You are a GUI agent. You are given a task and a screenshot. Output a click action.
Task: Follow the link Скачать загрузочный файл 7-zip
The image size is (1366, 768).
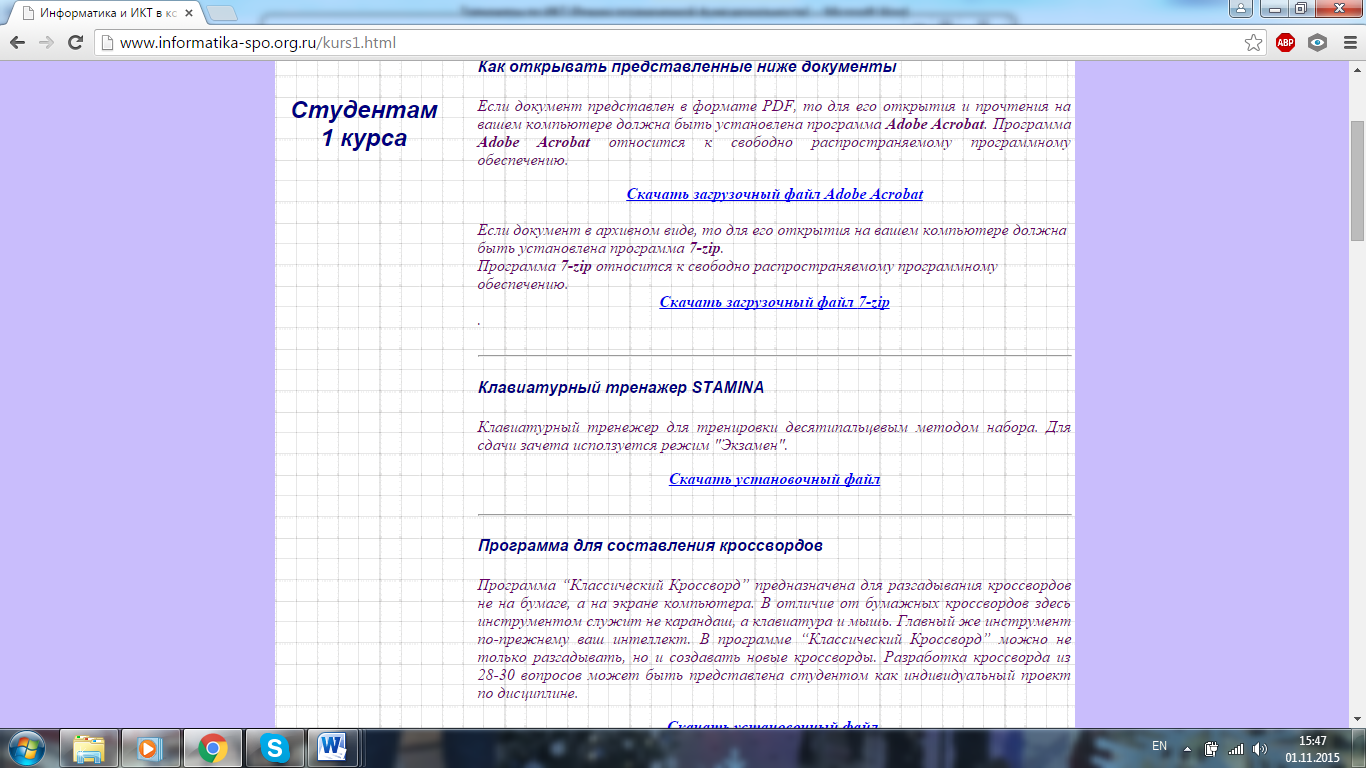(774, 302)
